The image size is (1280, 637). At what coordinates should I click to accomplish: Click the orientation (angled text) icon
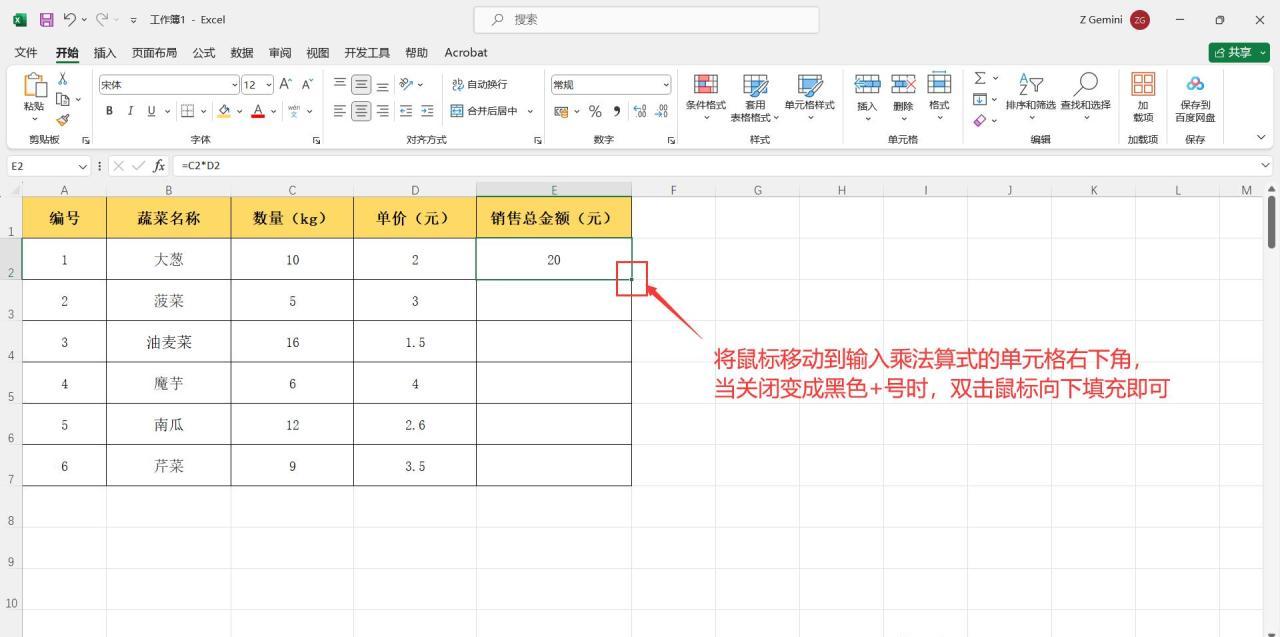(406, 85)
